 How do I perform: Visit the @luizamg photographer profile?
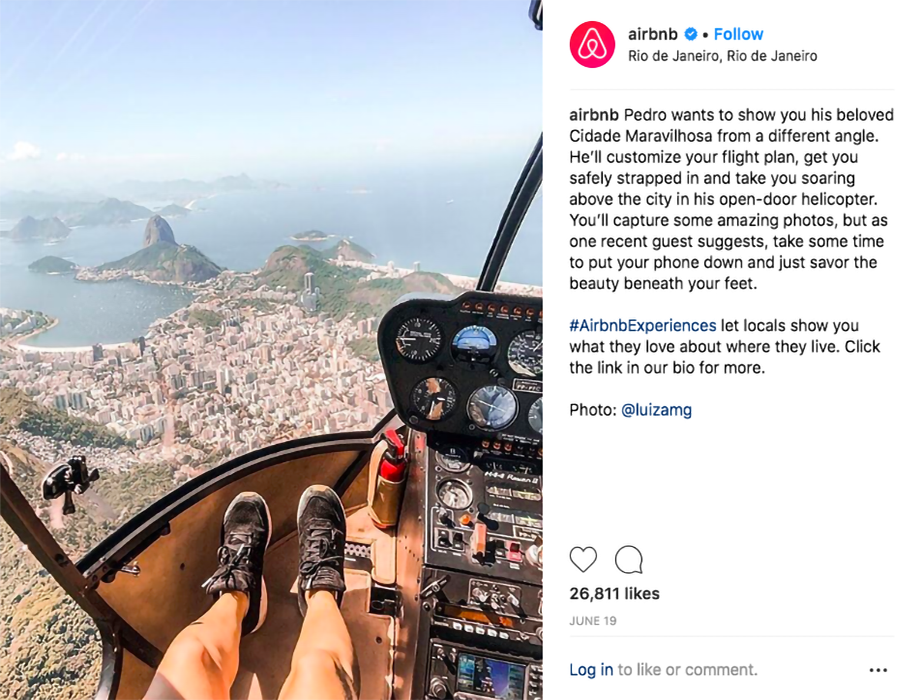(656, 410)
